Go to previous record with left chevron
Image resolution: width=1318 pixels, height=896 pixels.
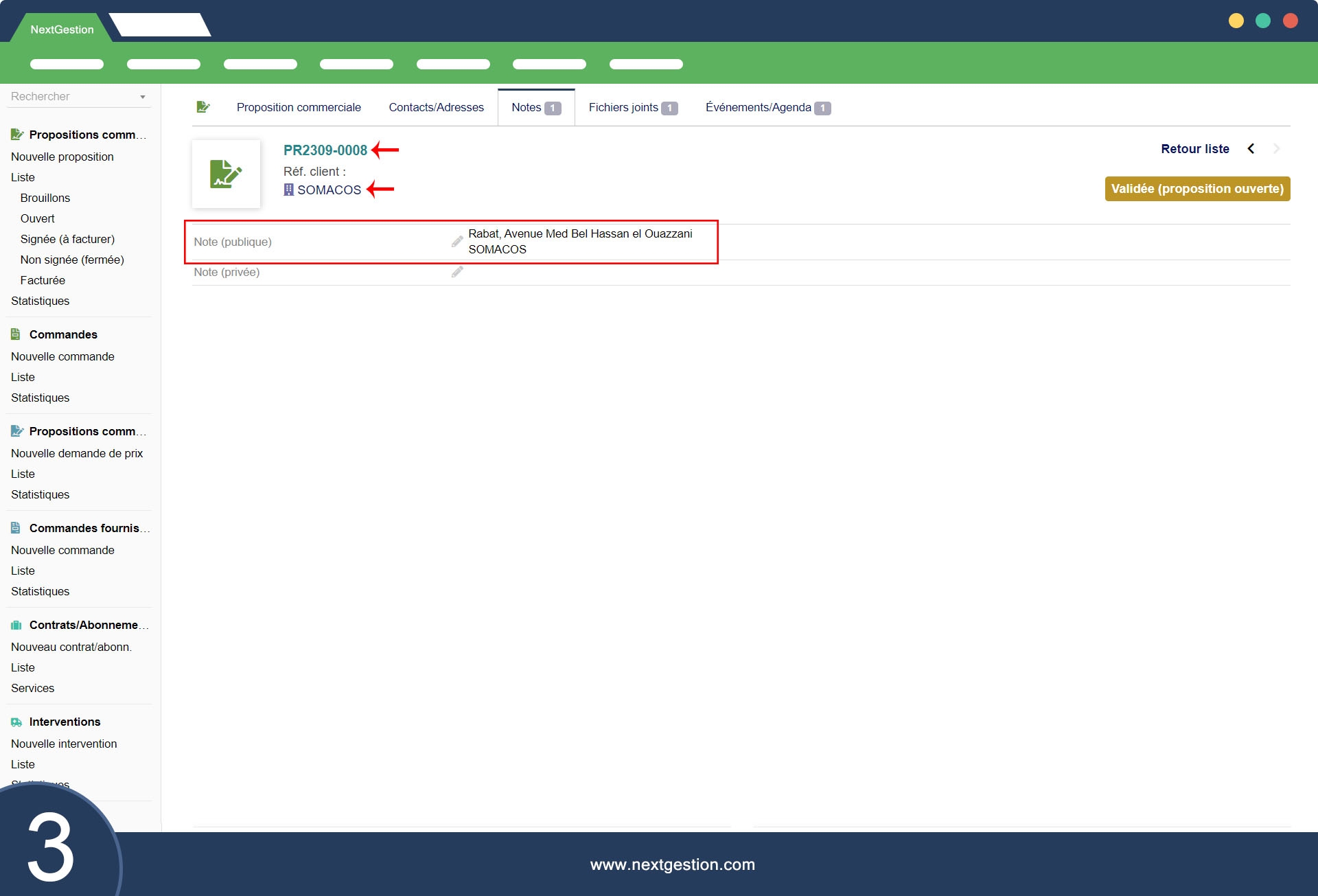point(1251,149)
